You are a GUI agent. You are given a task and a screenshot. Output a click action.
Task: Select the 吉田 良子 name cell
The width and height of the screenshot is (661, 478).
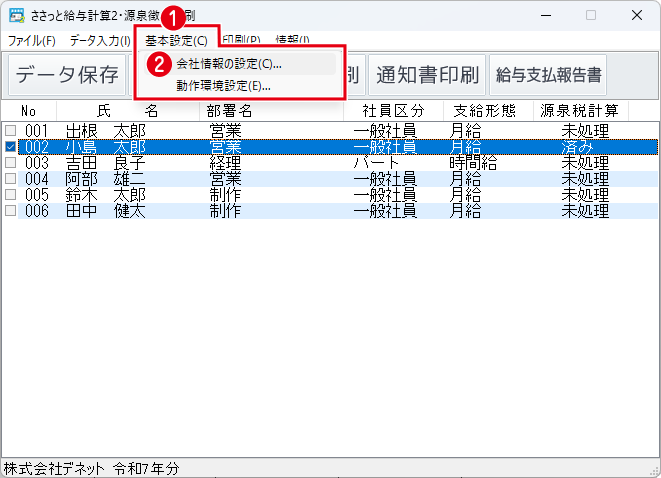click(105, 163)
